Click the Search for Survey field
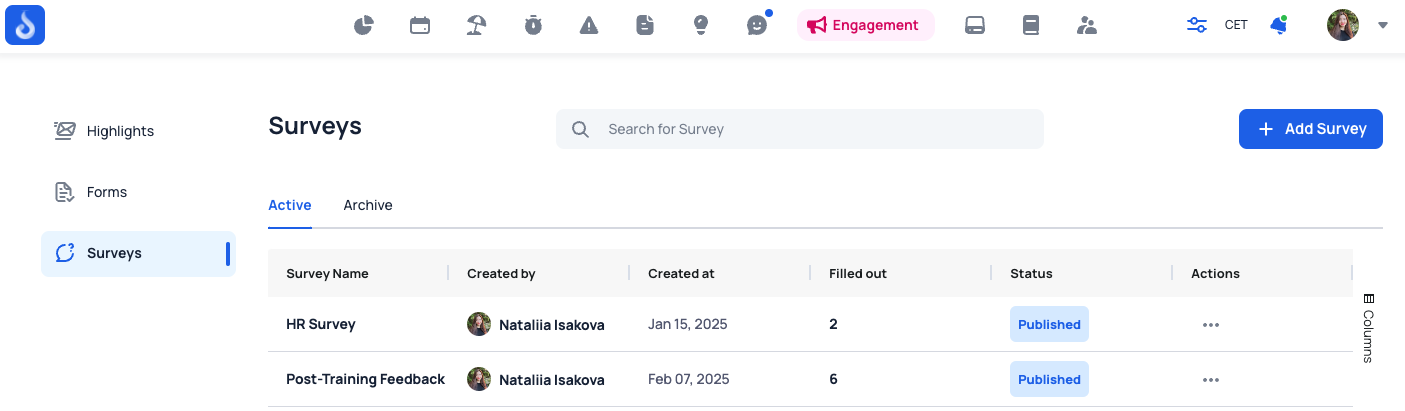 800,129
